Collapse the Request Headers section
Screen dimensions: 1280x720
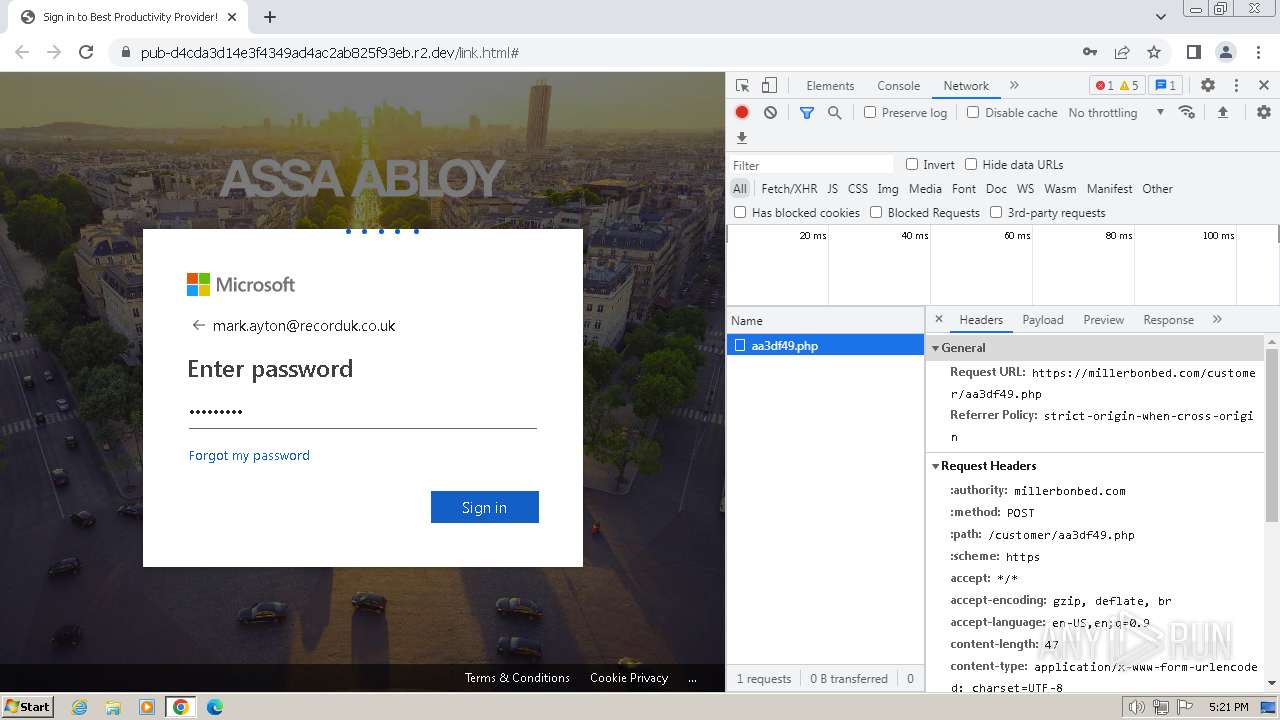click(x=936, y=466)
